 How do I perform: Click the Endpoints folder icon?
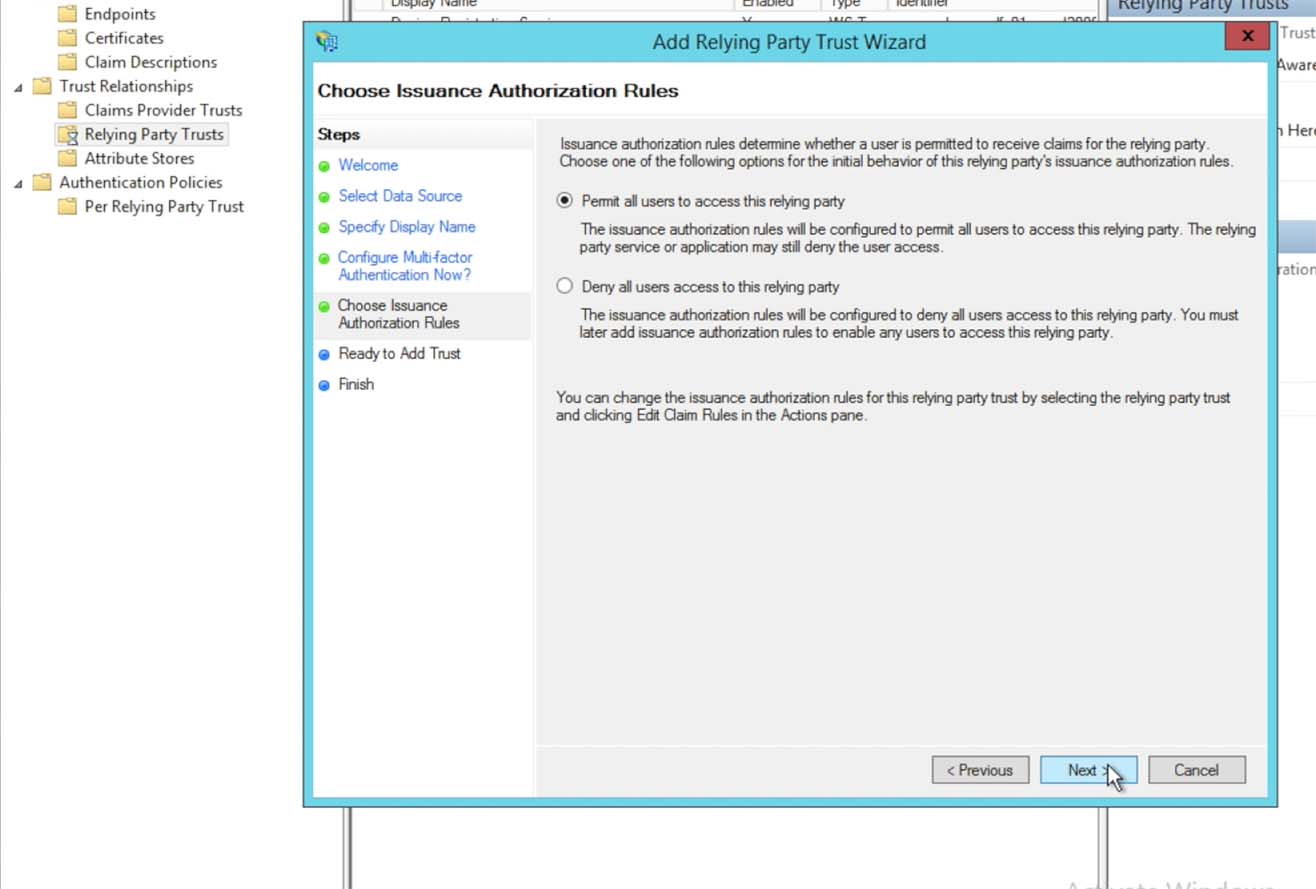(67, 14)
